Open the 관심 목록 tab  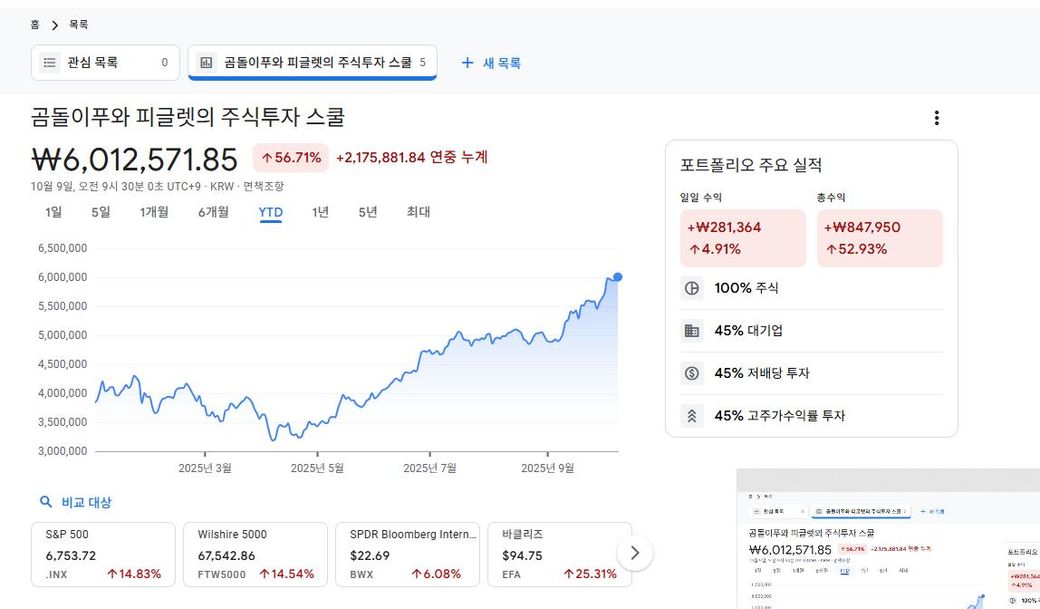pyautogui.click(x=105, y=63)
